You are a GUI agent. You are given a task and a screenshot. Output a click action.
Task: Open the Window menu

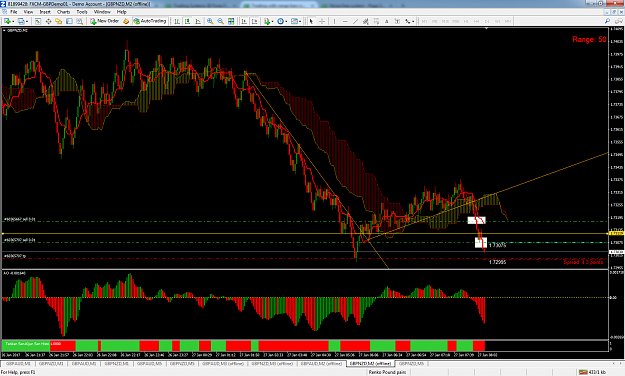click(102, 12)
